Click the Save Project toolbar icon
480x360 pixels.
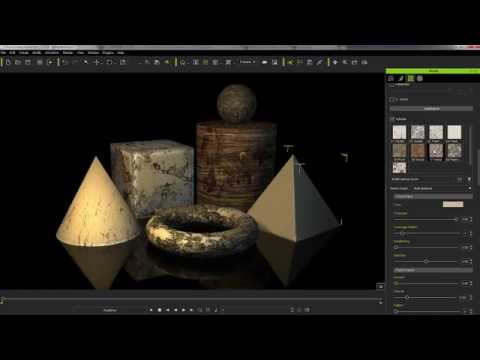(28, 62)
